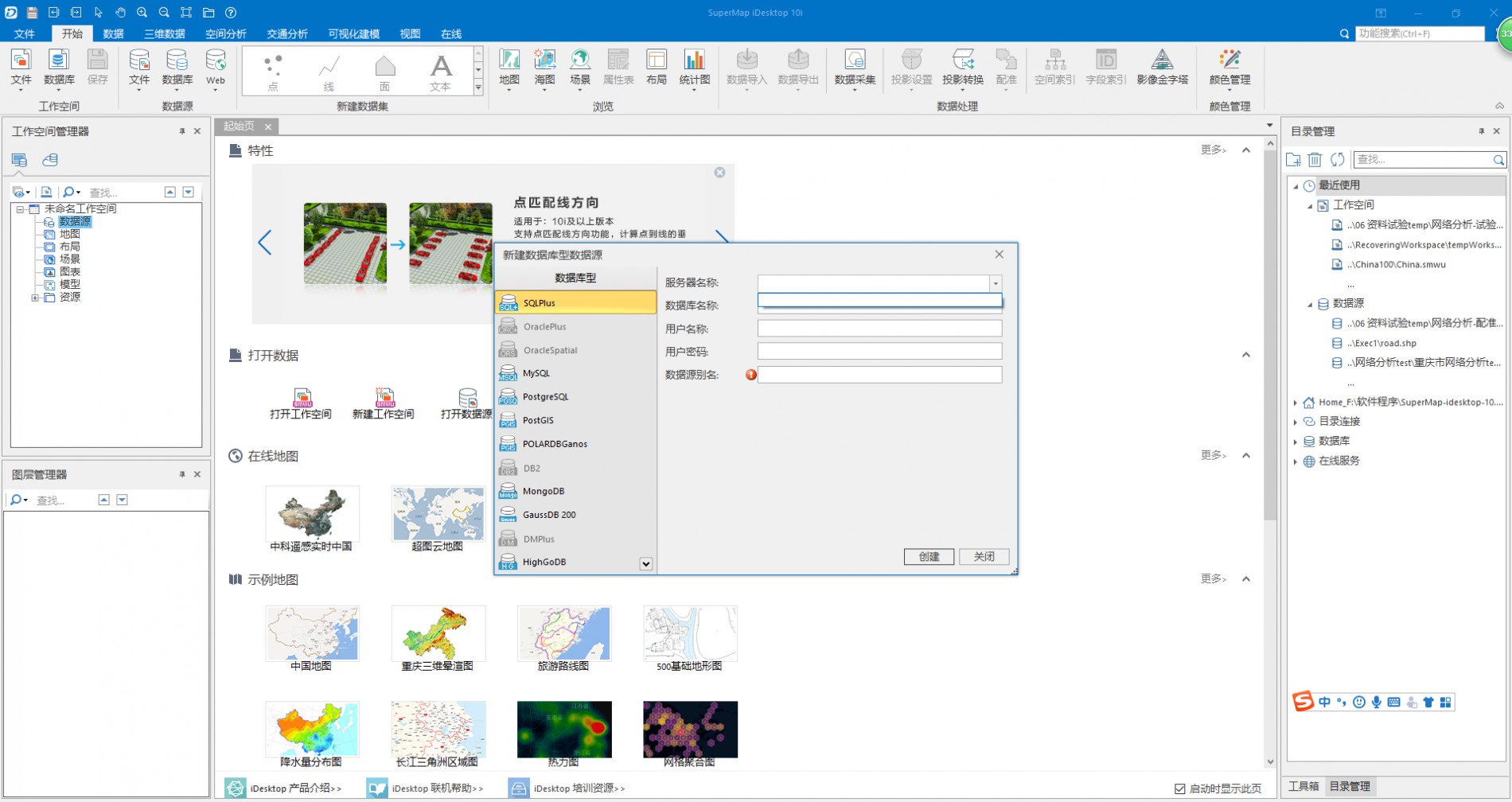The height and width of the screenshot is (802, 1512).
Task: Toggle 启动时显示此页 checkbox
Action: 1180,788
